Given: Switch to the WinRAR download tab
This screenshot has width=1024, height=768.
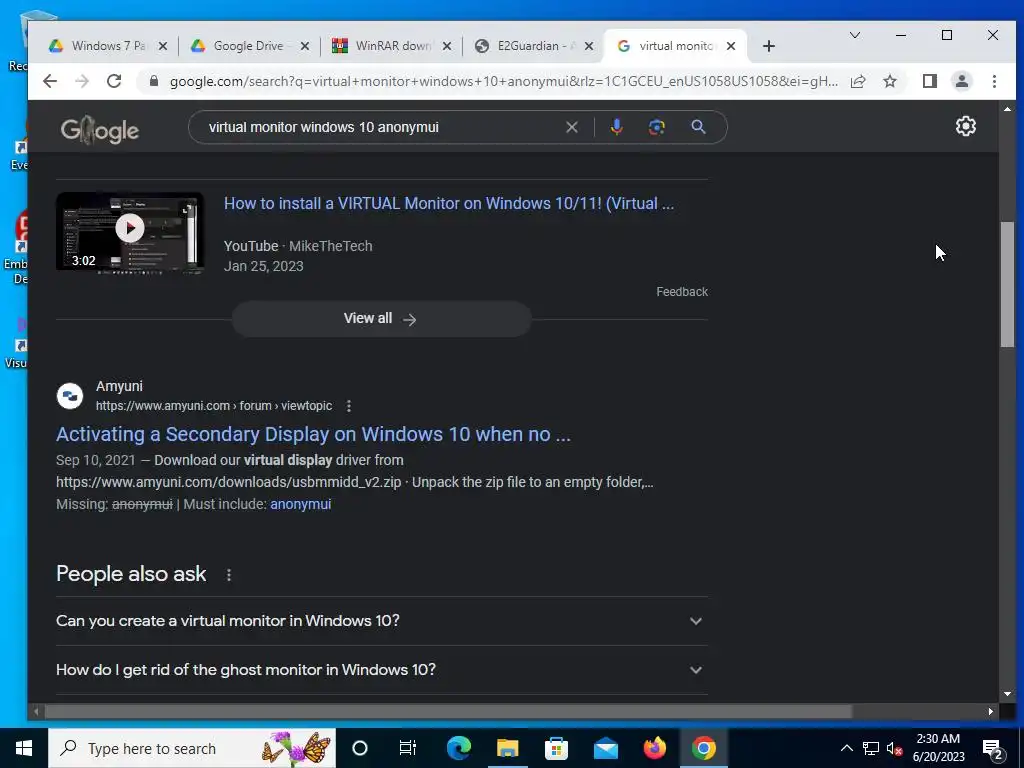Looking at the screenshot, I should (x=392, y=46).
